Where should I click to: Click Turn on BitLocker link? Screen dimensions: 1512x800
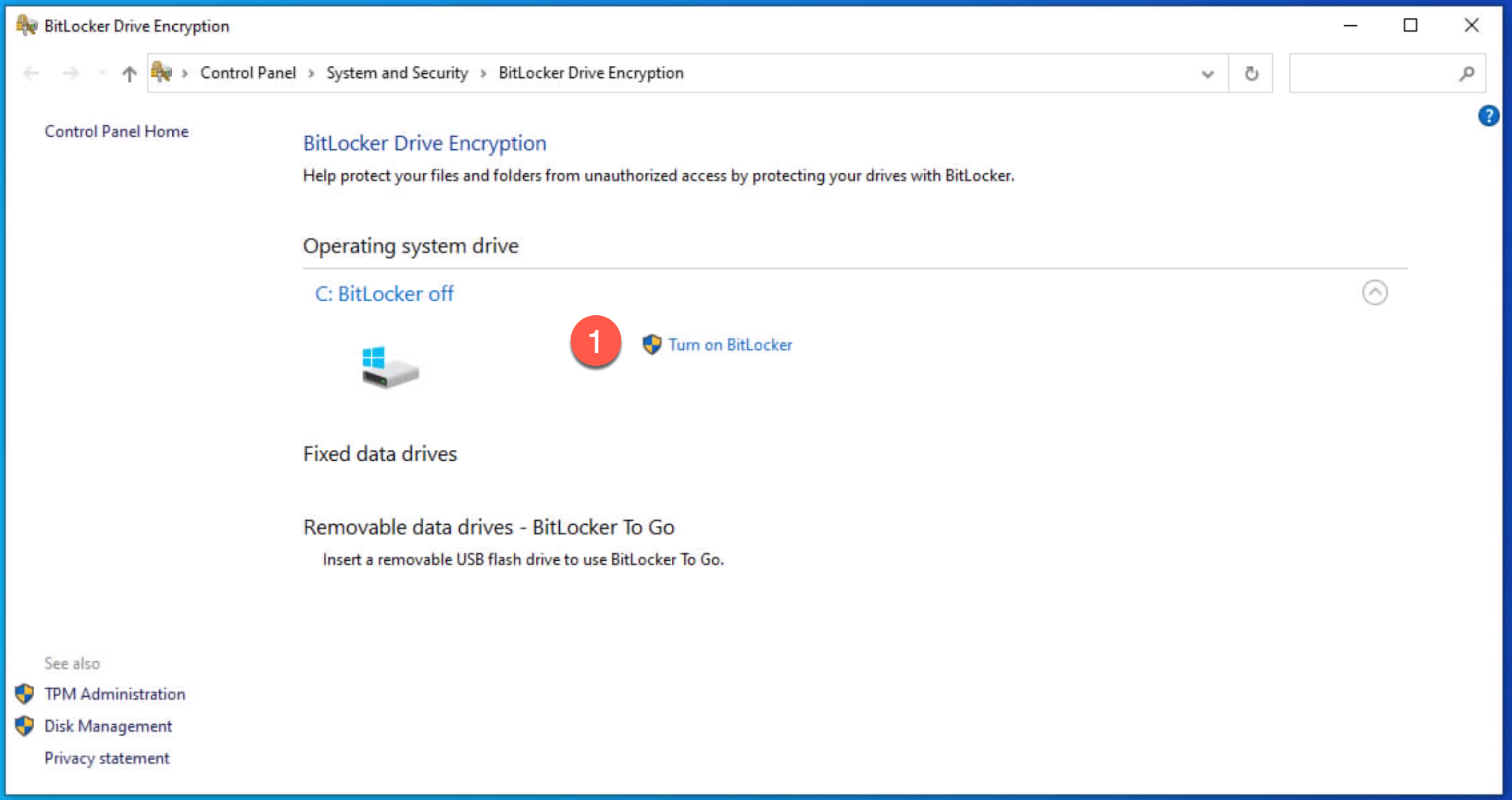[x=729, y=344]
